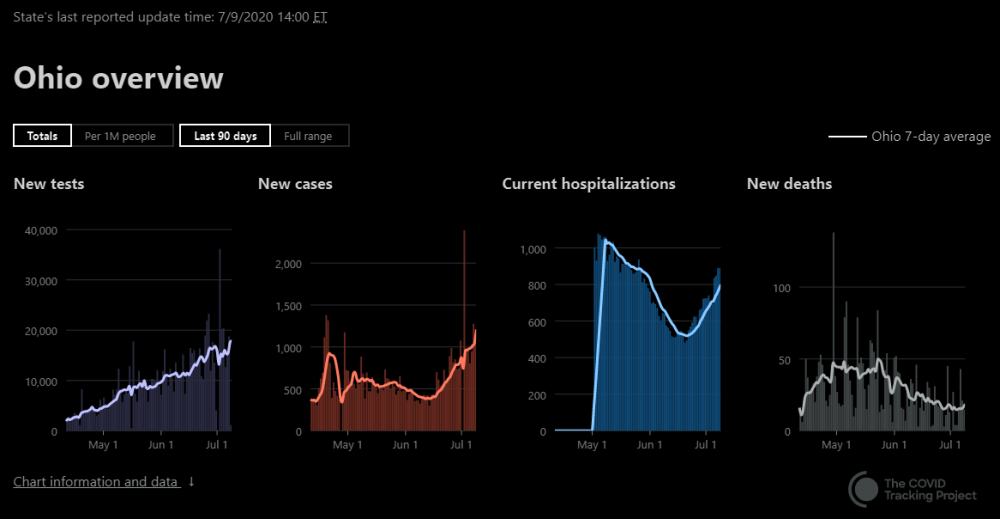The height and width of the screenshot is (519, 1000).
Task: Click the white legend line for 7-day average
Action: [847, 136]
